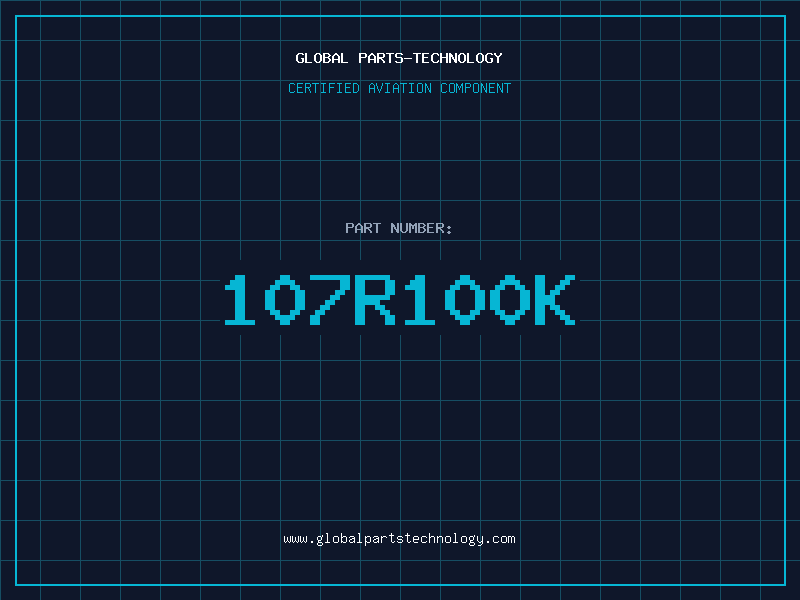Viewport: 800px width, 600px height.
Task: Select the word GLOBAL in the heading
Action: 322,58
